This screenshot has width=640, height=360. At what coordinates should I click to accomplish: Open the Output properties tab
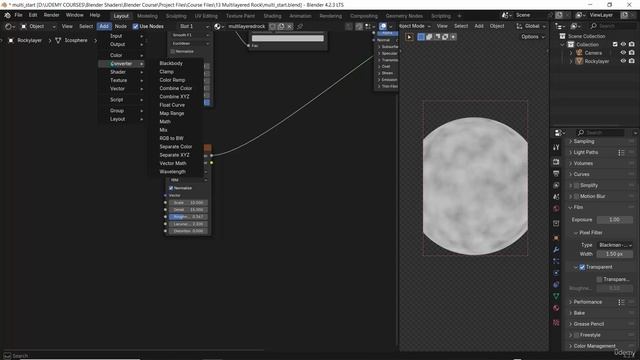tap(556, 173)
